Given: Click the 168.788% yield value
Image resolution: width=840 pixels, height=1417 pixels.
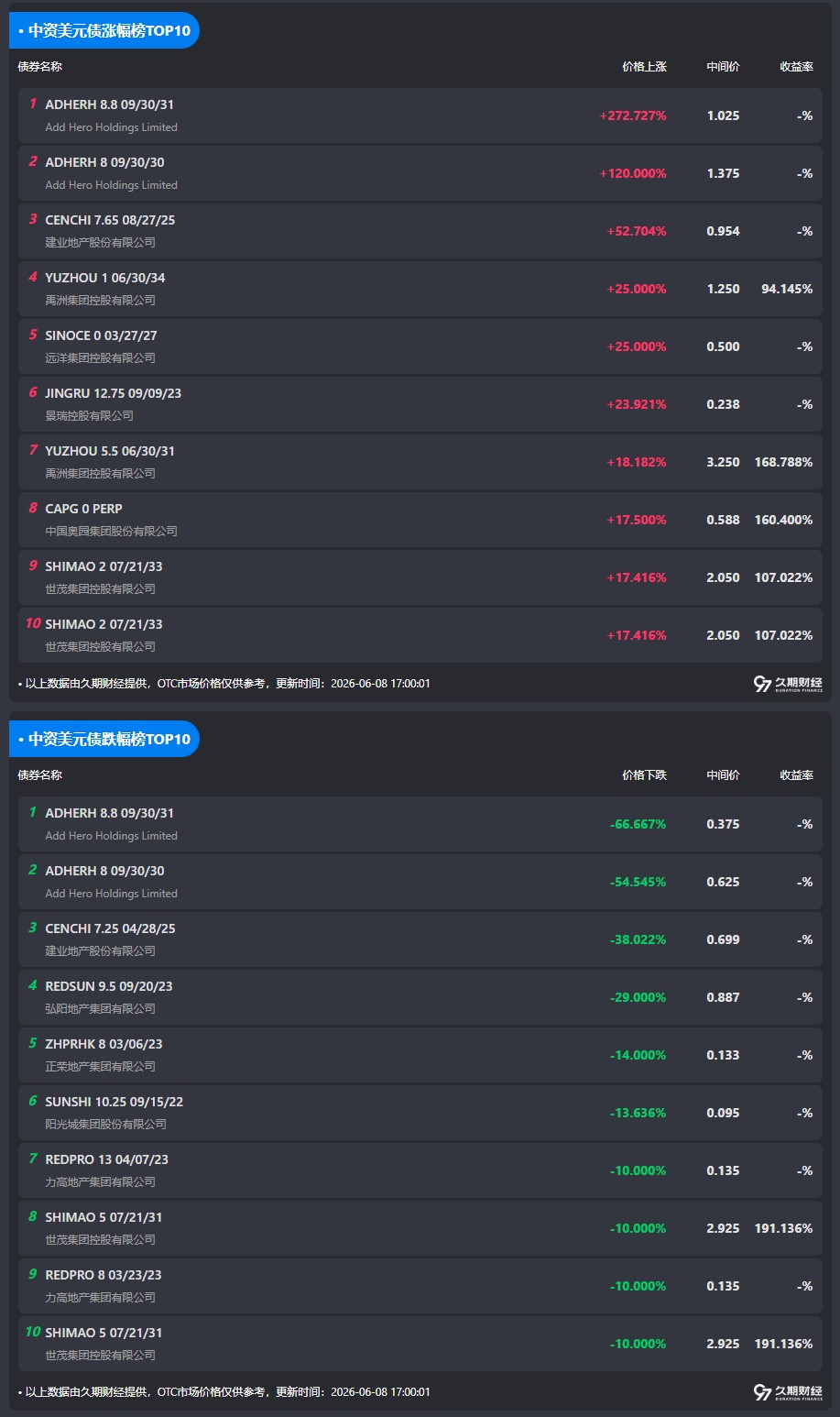Looking at the screenshot, I should [x=783, y=462].
